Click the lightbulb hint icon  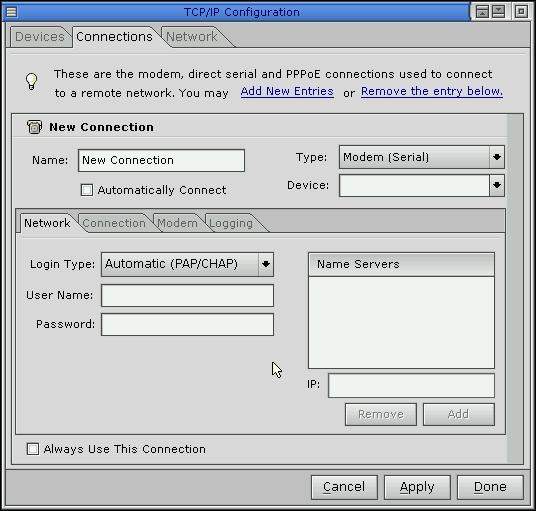pyautogui.click(x=31, y=81)
